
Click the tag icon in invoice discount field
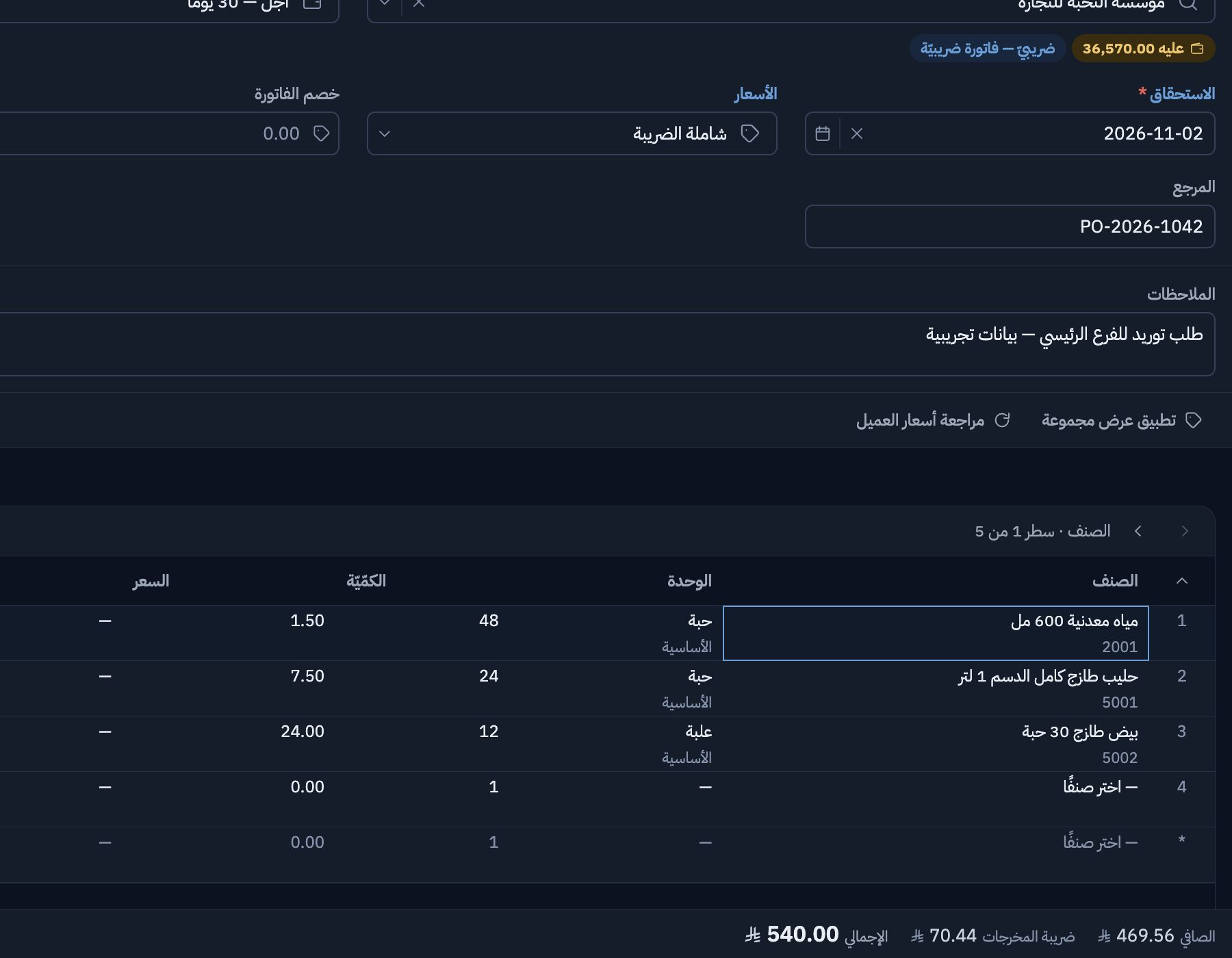tap(322, 133)
